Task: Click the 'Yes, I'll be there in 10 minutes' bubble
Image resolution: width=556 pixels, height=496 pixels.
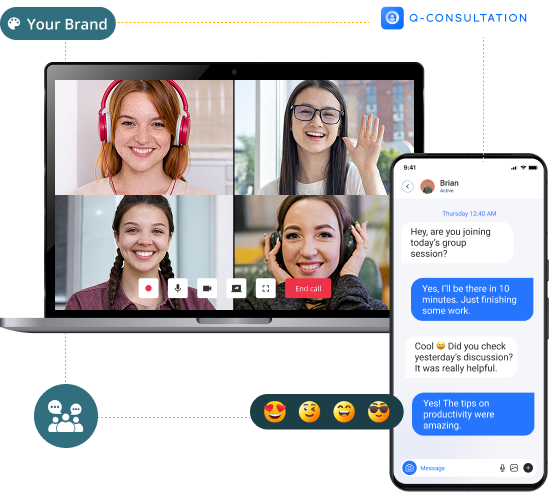Action: pyautogui.click(x=473, y=300)
